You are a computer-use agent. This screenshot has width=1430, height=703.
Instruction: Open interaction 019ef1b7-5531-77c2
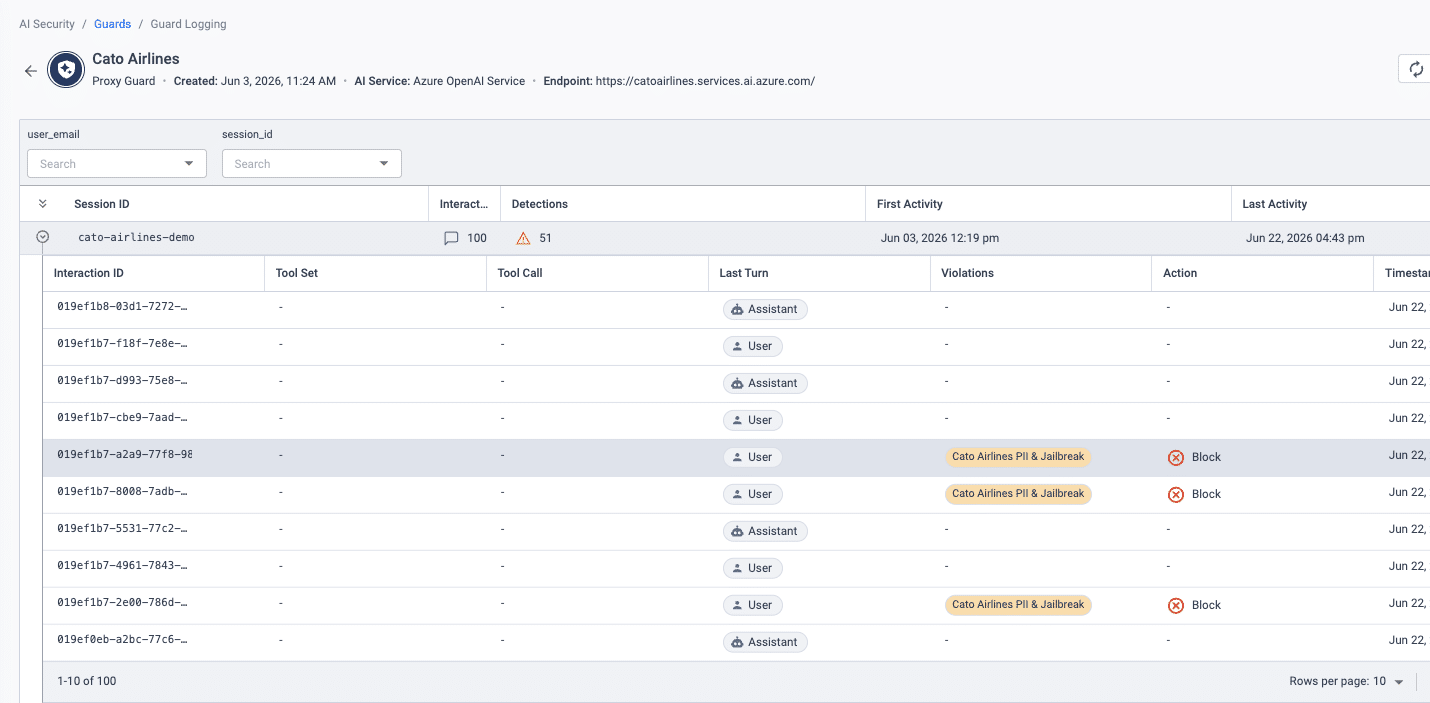pos(123,530)
